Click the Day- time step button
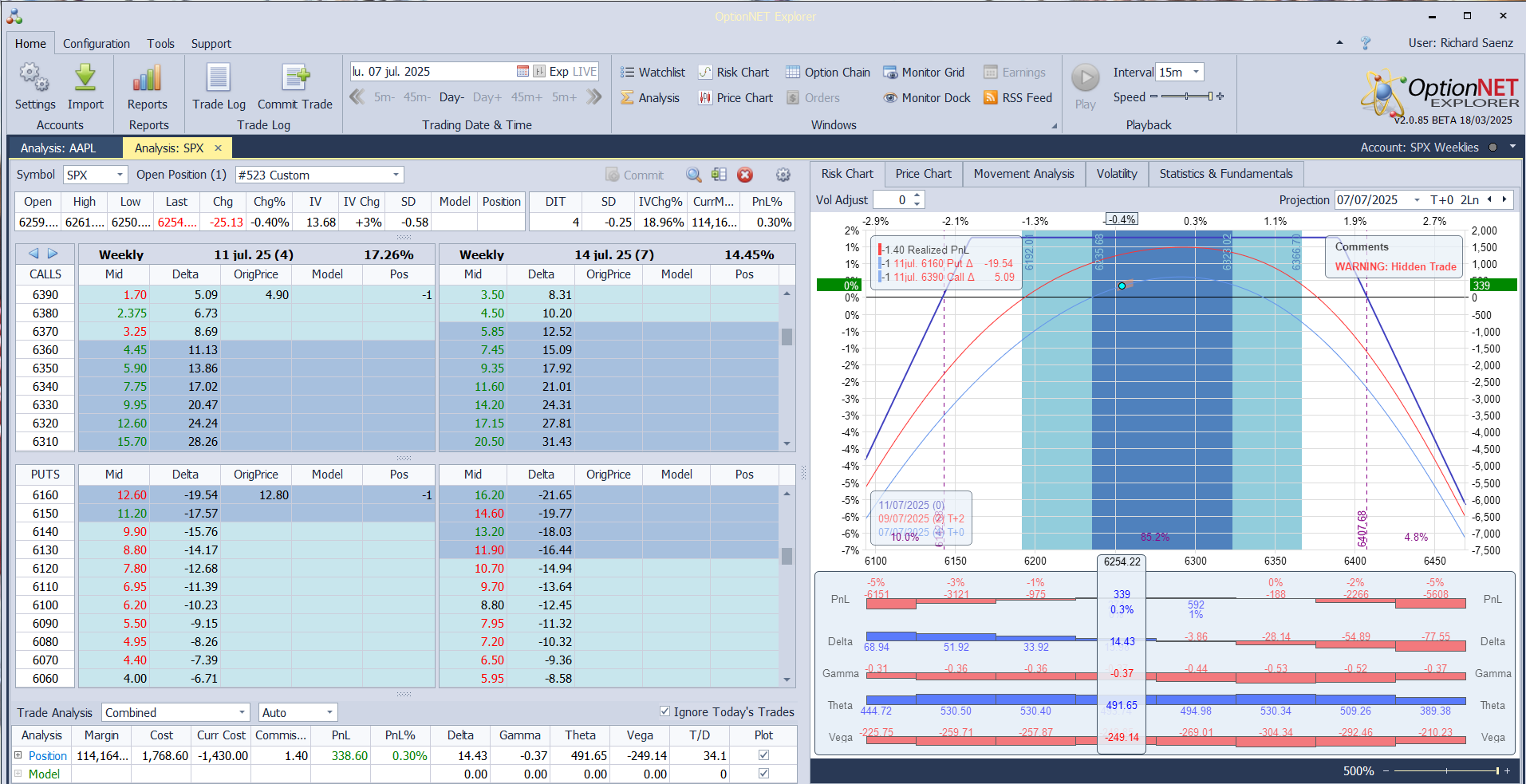Screen dimensions: 1526x784 point(451,97)
